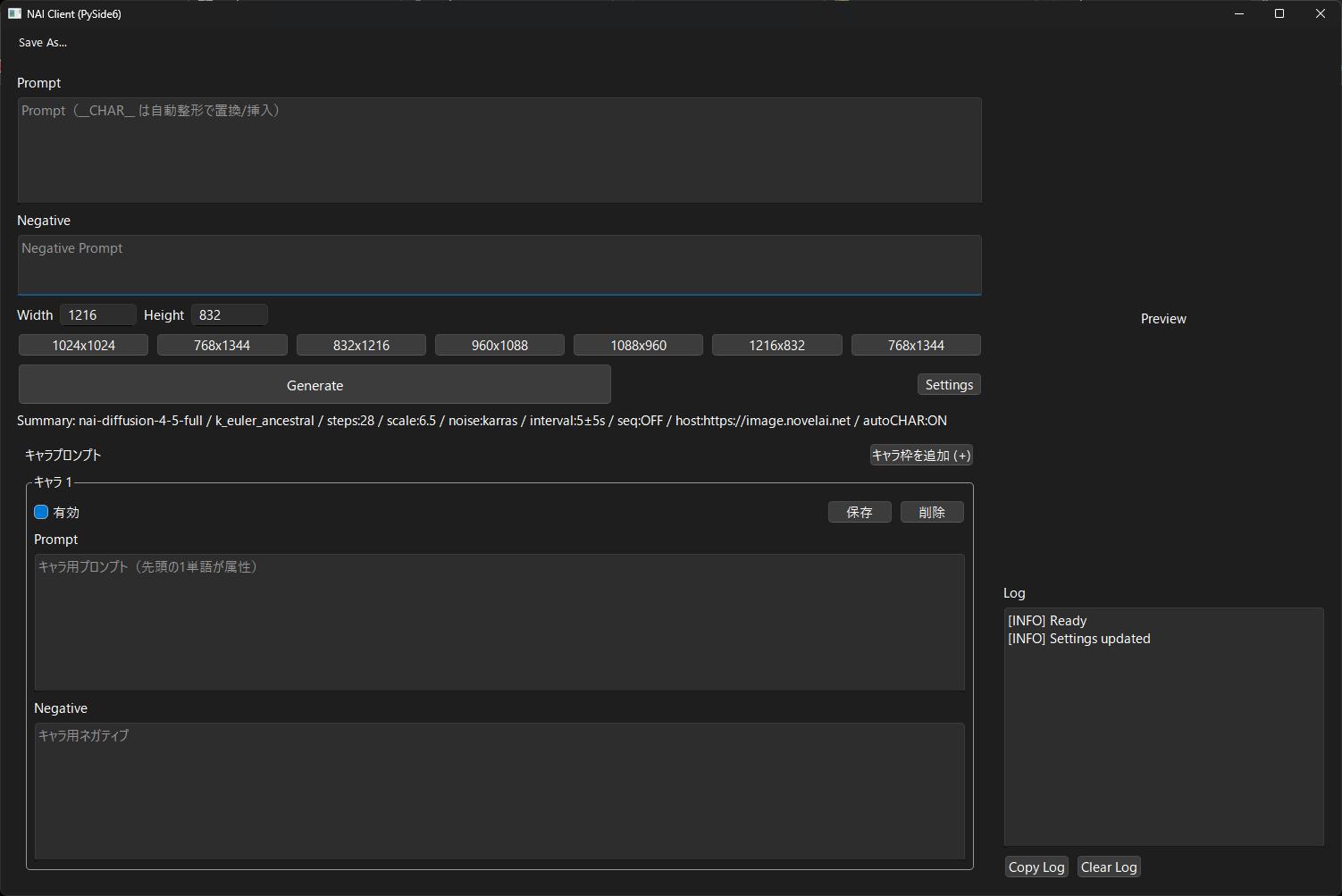Click into the main Prompt text box
This screenshot has height=896, width=1342.
tap(499, 150)
